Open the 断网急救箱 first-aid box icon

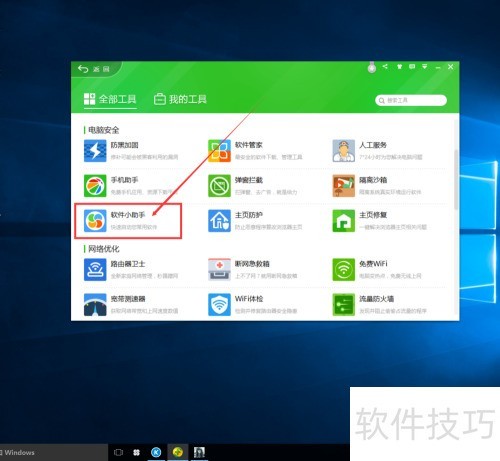click(219, 269)
